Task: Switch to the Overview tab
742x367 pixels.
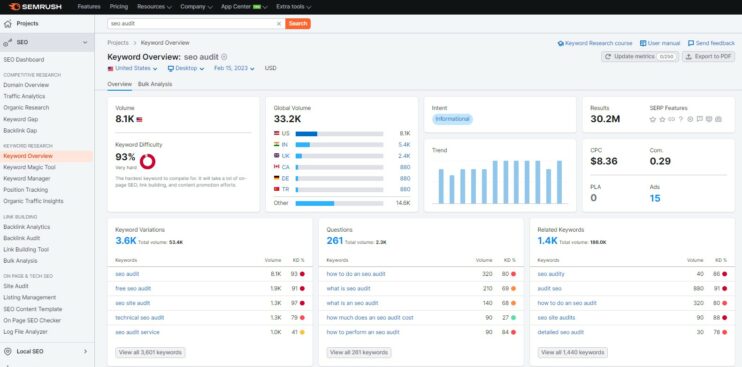Action: click(x=119, y=84)
